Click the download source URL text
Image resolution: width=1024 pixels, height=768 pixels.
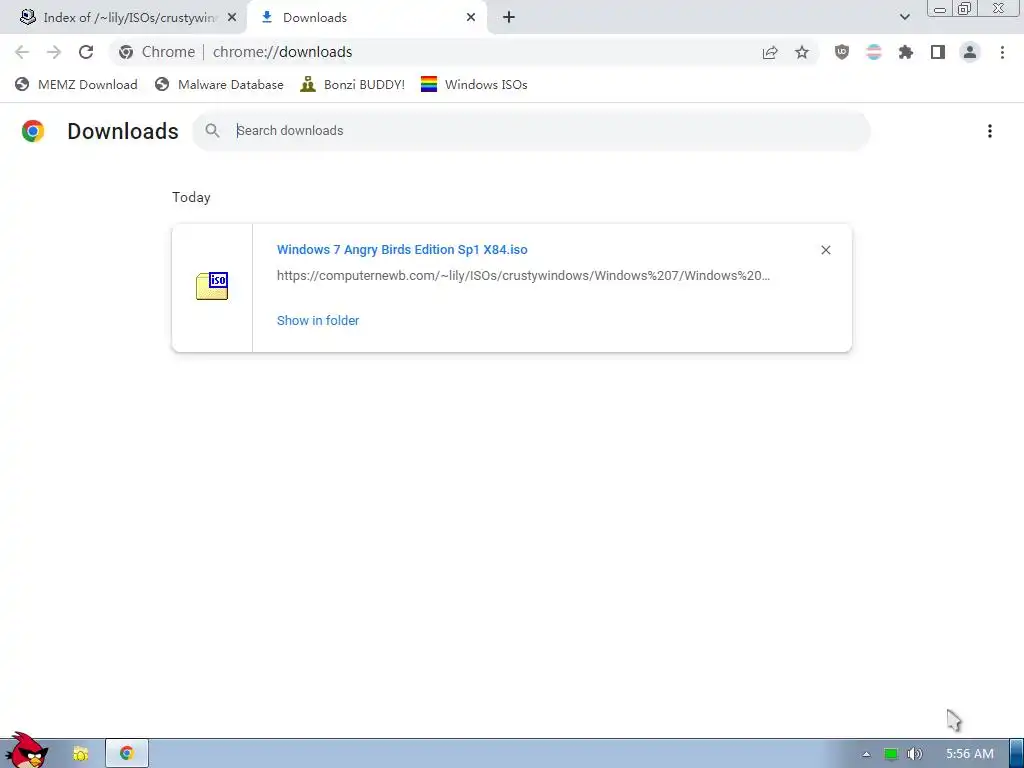[x=523, y=276]
